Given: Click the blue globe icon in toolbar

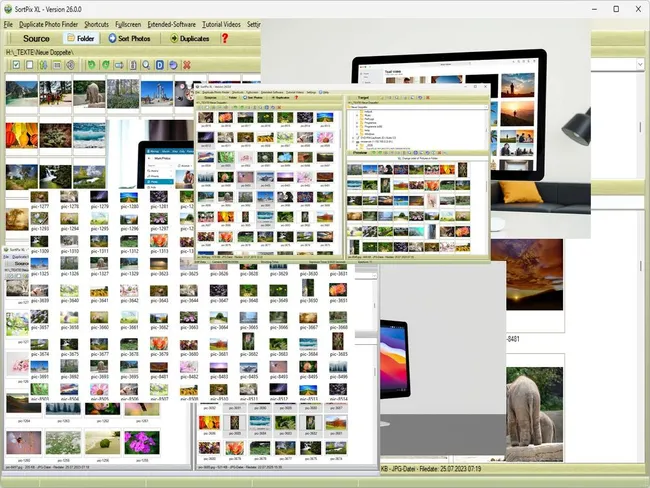Looking at the screenshot, I should tap(173, 65).
